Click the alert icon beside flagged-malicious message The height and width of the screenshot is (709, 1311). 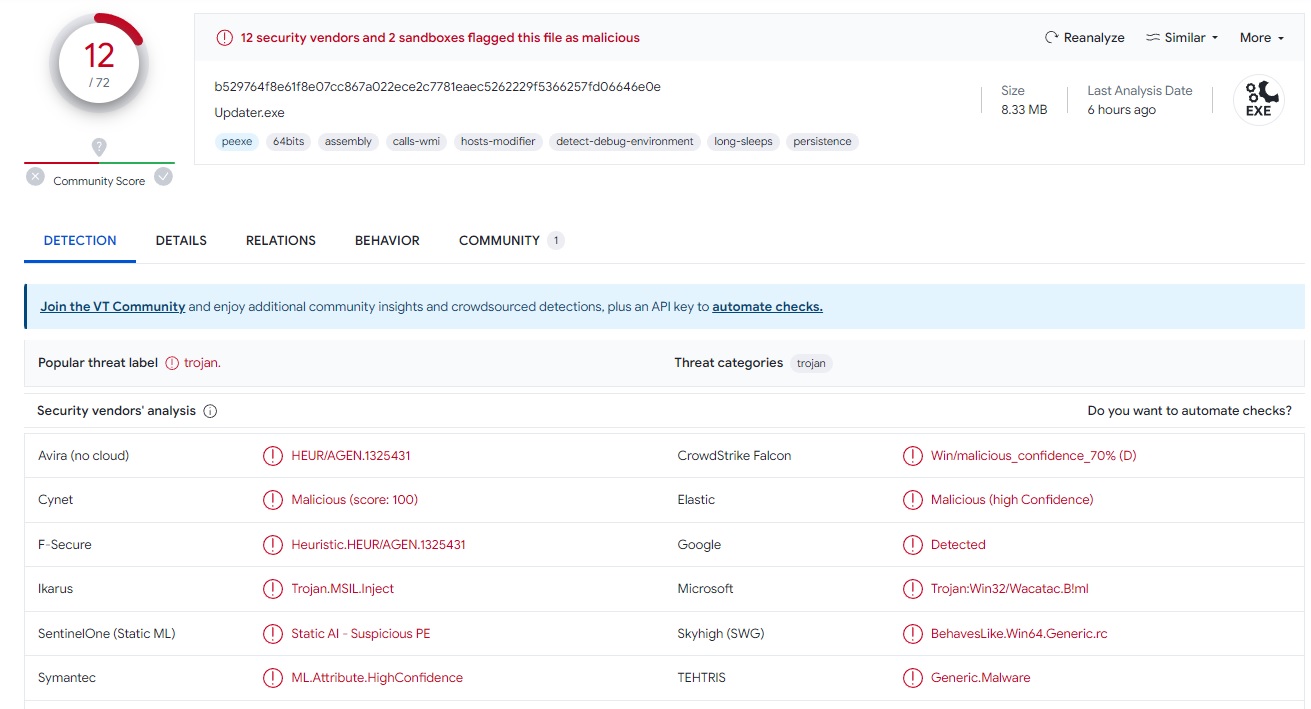click(x=224, y=38)
